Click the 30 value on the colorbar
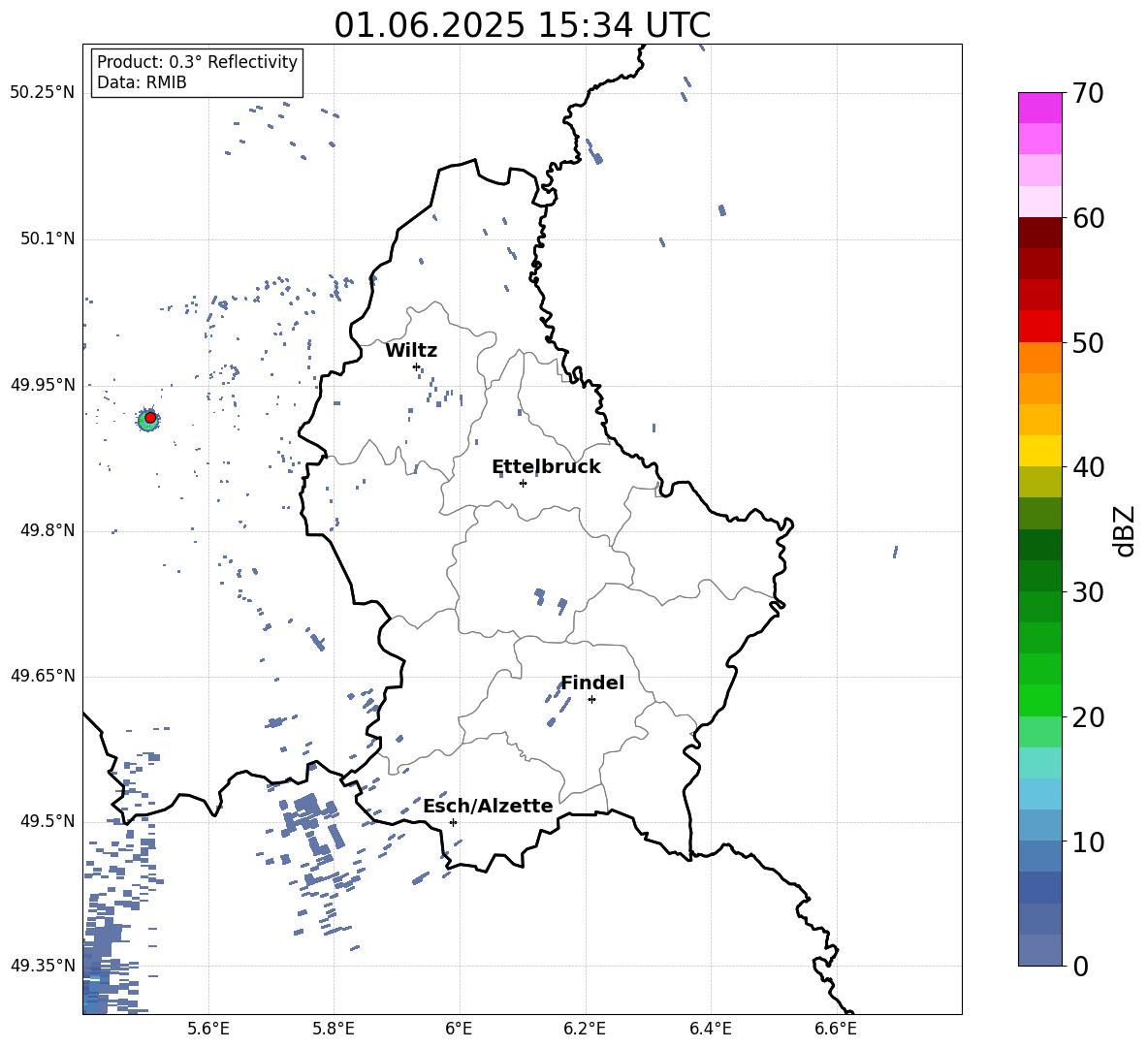Screen dimensions: 1148x1048 pyautogui.click(x=1088, y=592)
